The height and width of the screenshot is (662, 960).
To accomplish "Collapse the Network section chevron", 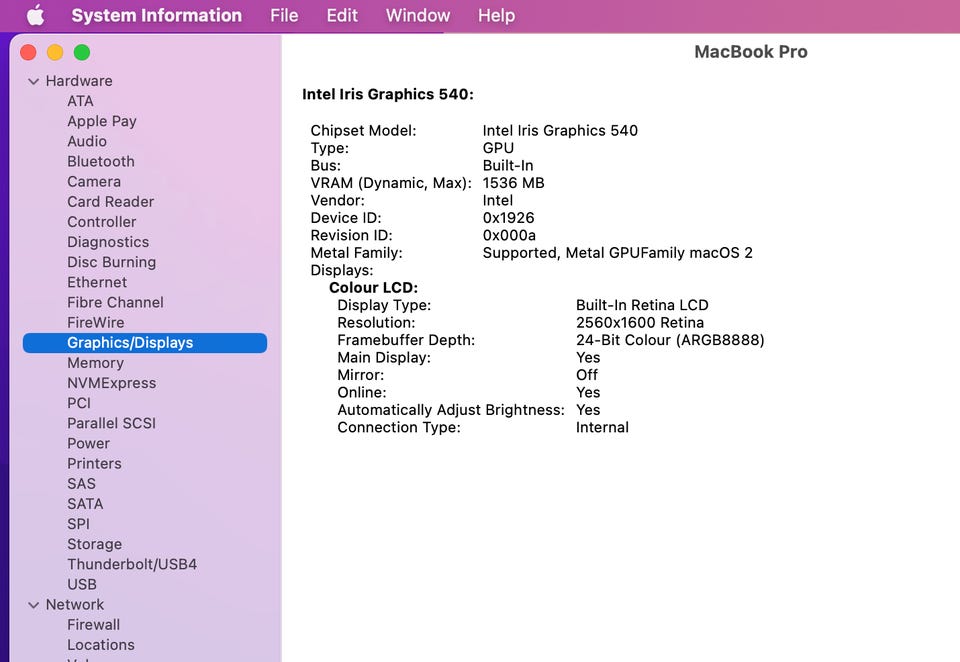I will (x=34, y=605).
